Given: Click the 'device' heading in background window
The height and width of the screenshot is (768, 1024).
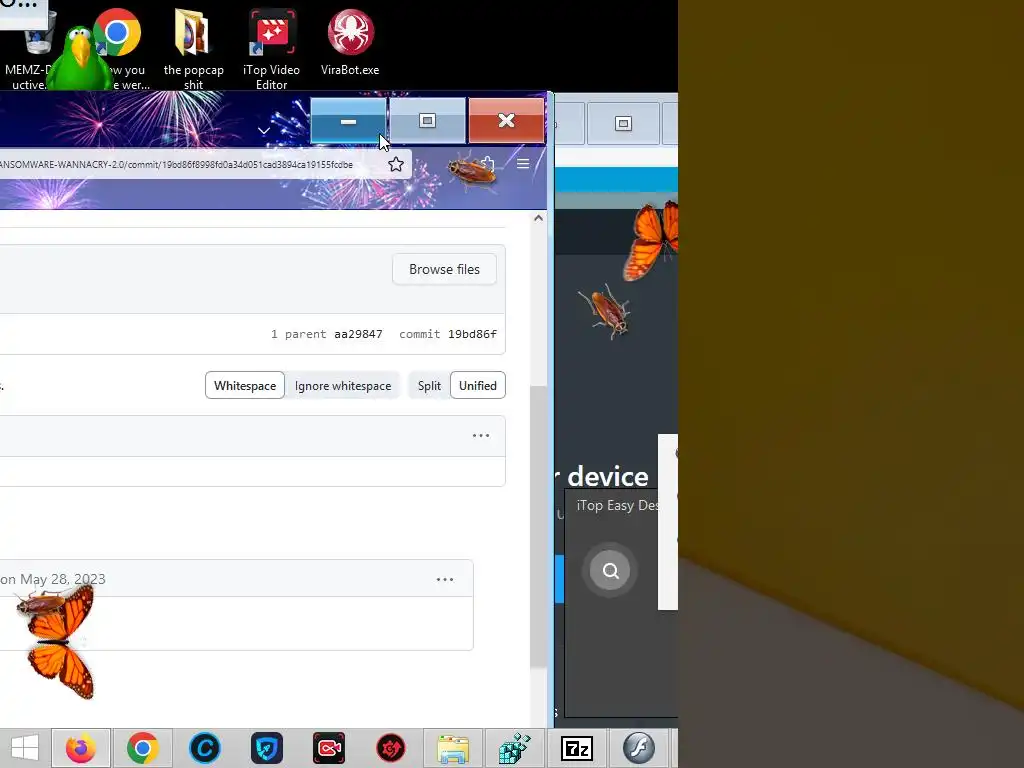Looking at the screenshot, I should point(608,477).
